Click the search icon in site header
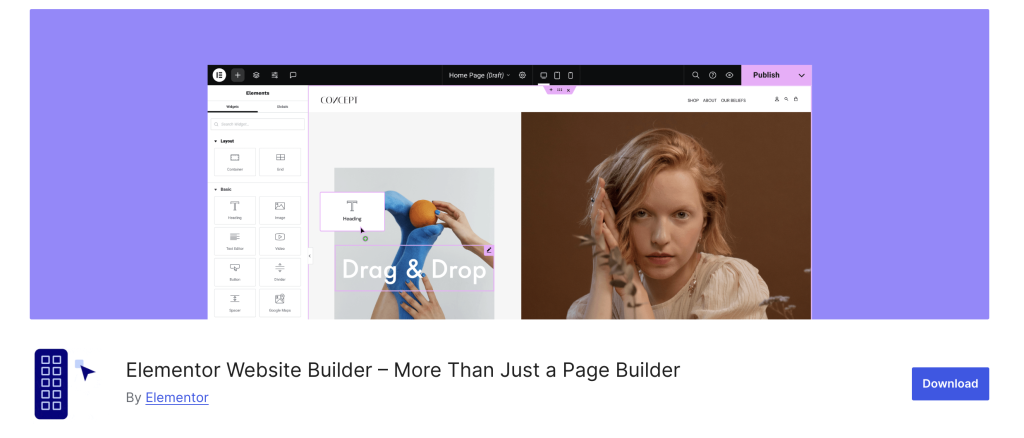The width and height of the screenshot is (1024, 438). pyautogui.click(x=786, y=99)
